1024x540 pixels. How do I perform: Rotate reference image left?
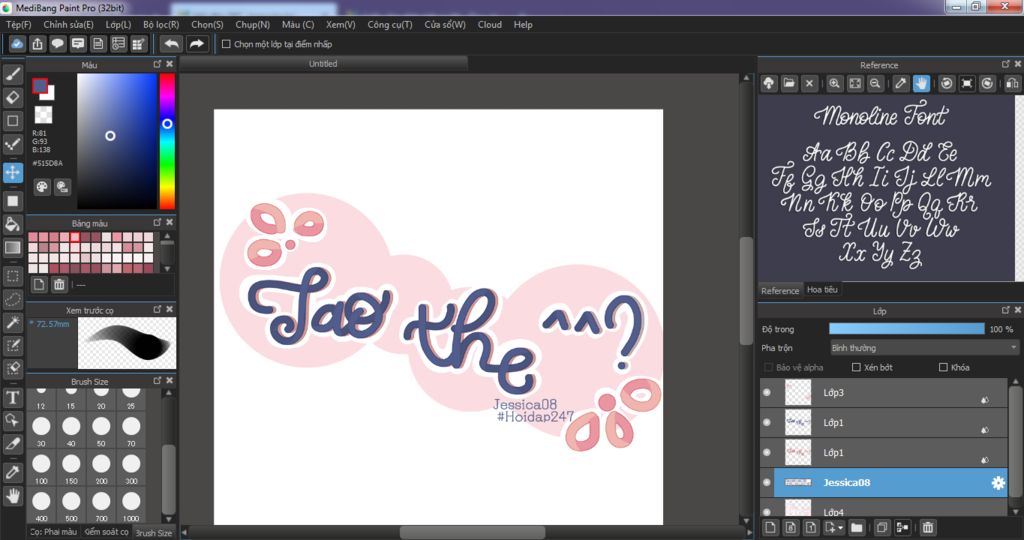[946, 84]
